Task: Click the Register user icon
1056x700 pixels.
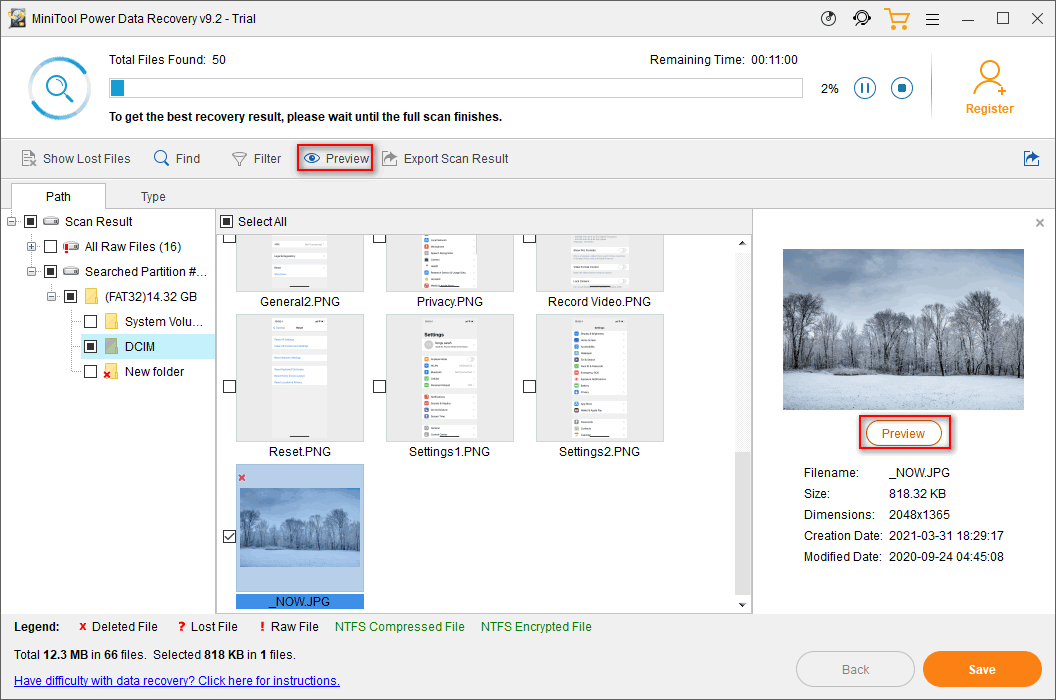Action: [x=989, y=78]
